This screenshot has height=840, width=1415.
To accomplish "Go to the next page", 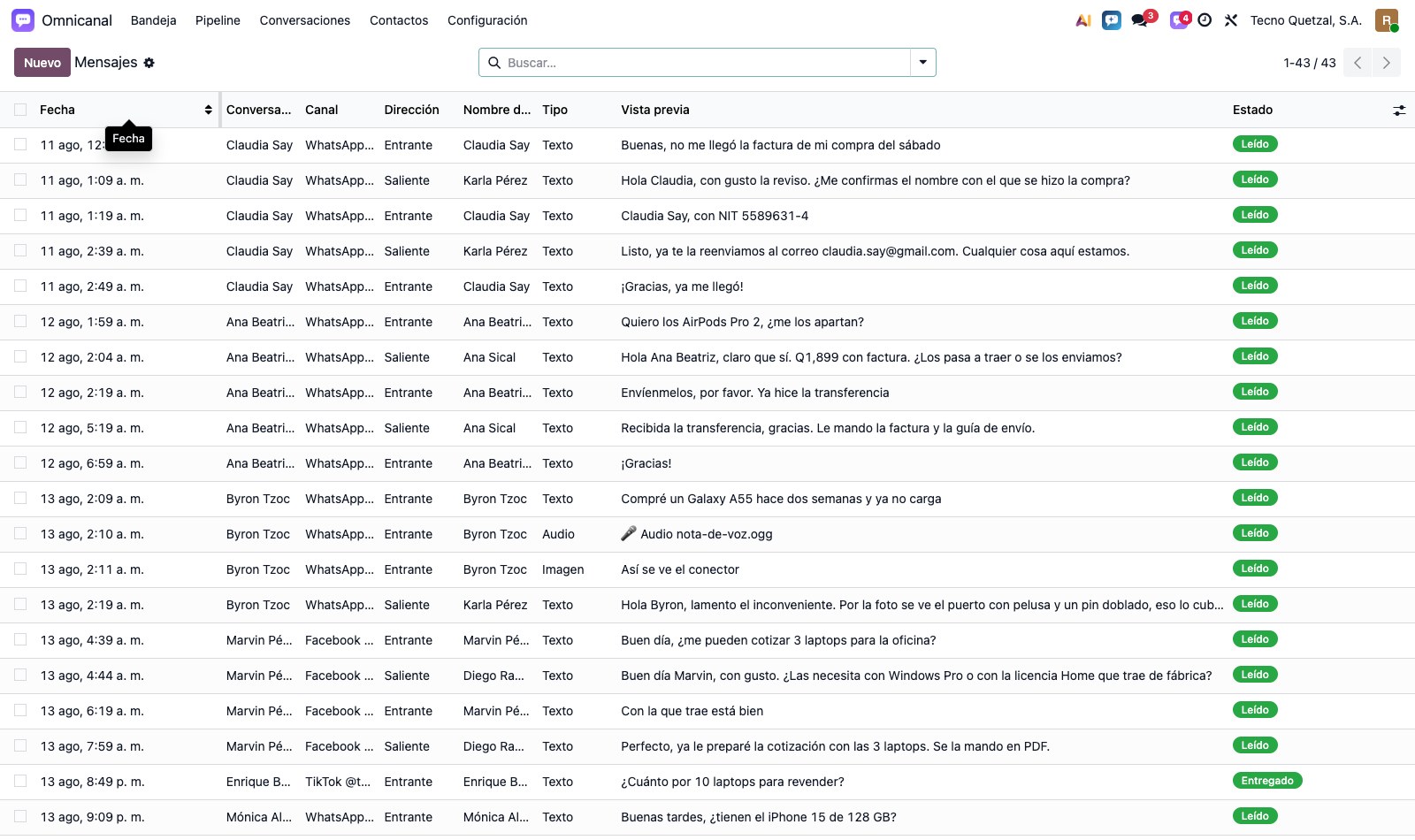I will [1387, 63].
